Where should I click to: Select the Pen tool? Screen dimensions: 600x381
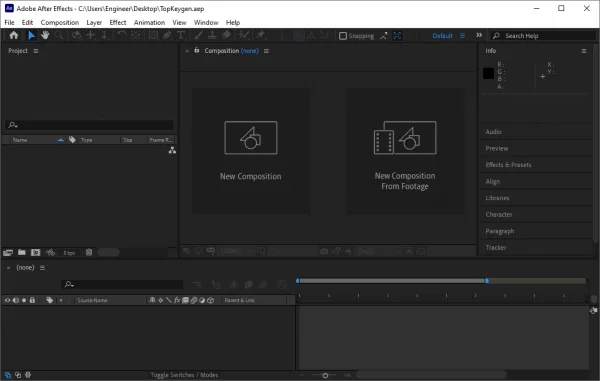(x=167, y=36)
